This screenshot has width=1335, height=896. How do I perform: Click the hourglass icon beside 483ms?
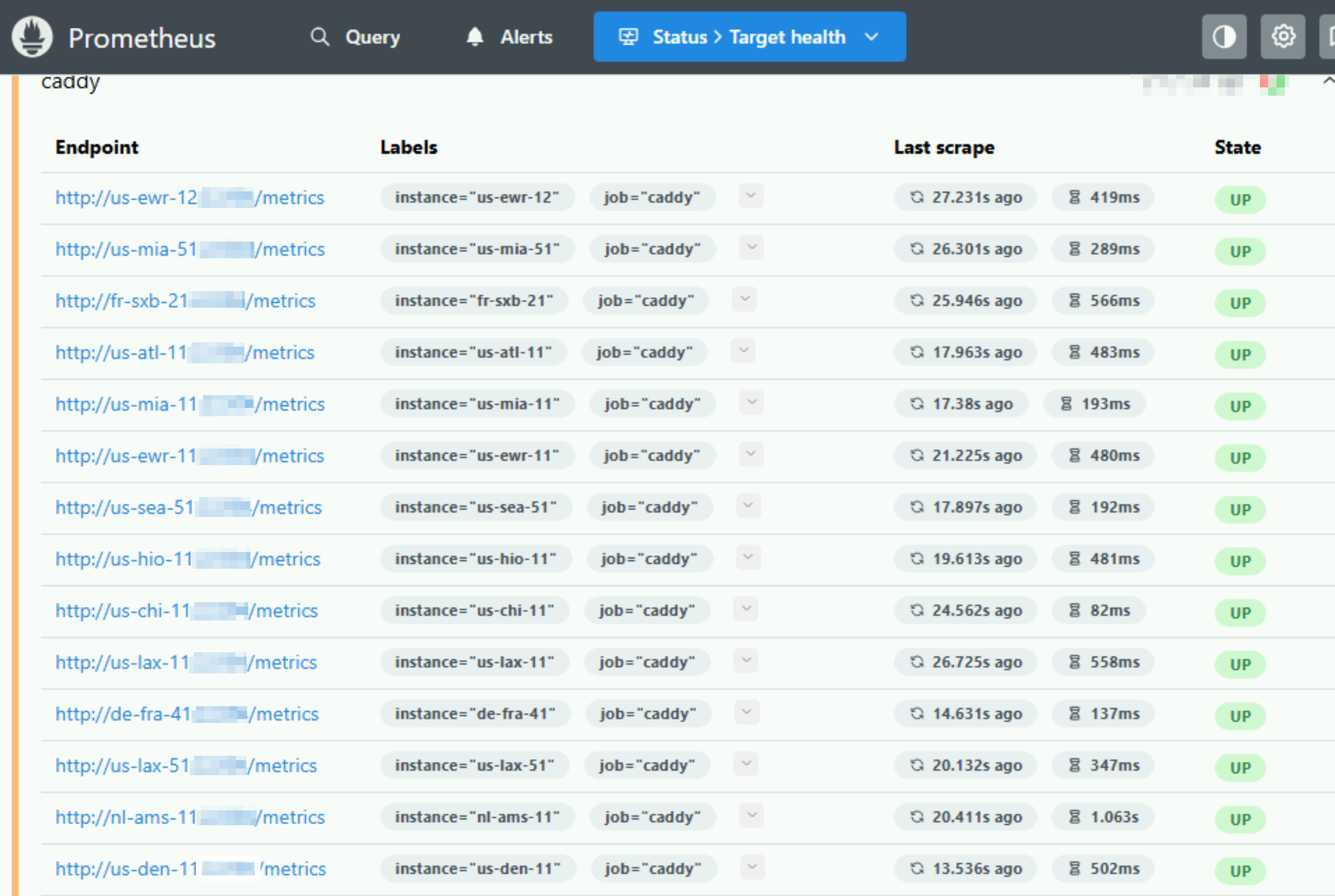click(x=1075, y=352)
